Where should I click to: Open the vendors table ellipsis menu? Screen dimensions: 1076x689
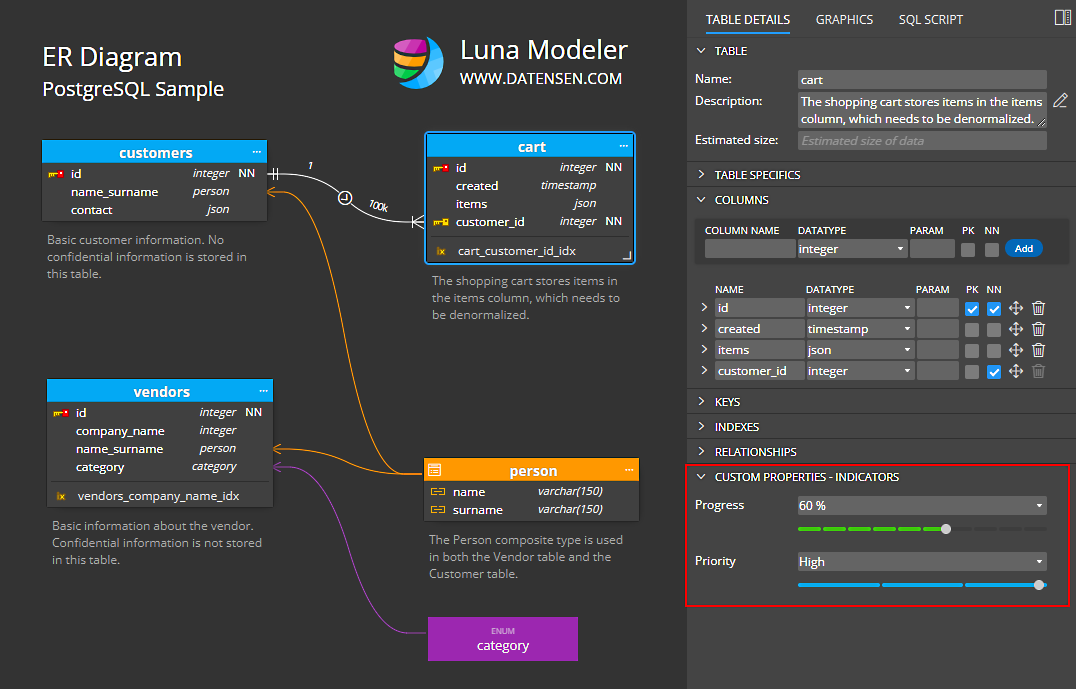(263, 391)
